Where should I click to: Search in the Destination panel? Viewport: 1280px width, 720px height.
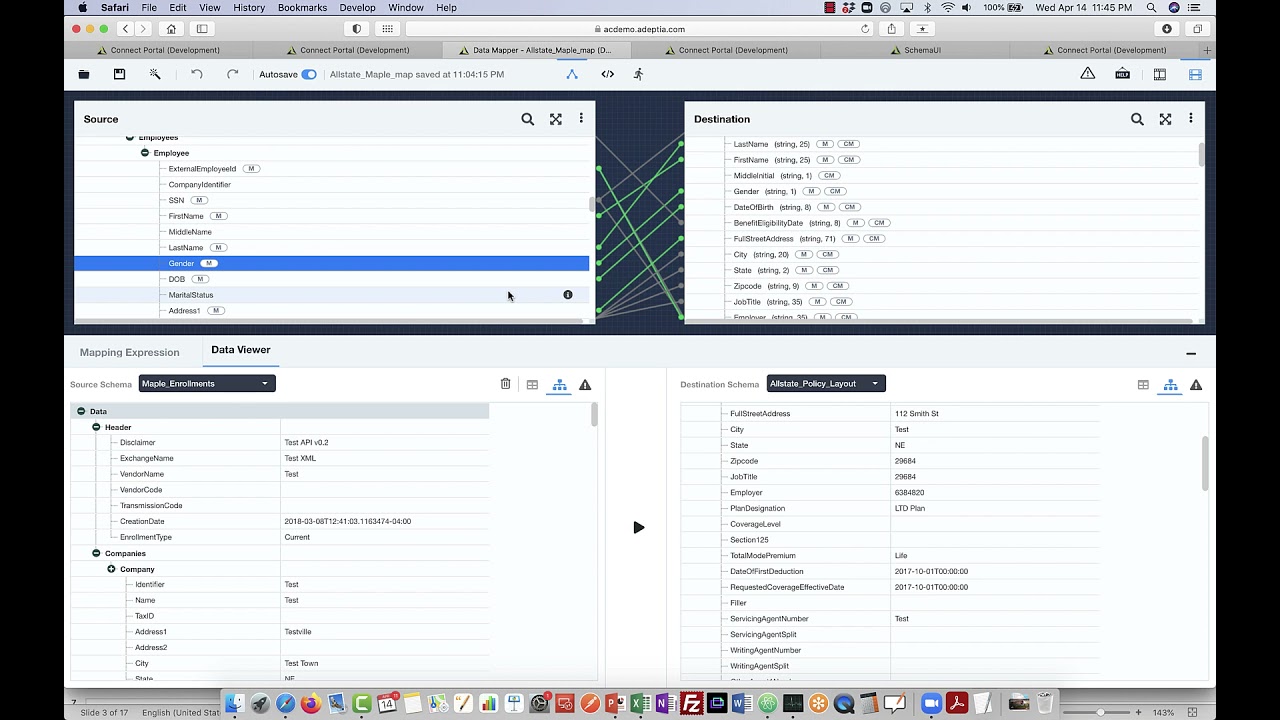pyautogui.click(x=1137, y=119)
